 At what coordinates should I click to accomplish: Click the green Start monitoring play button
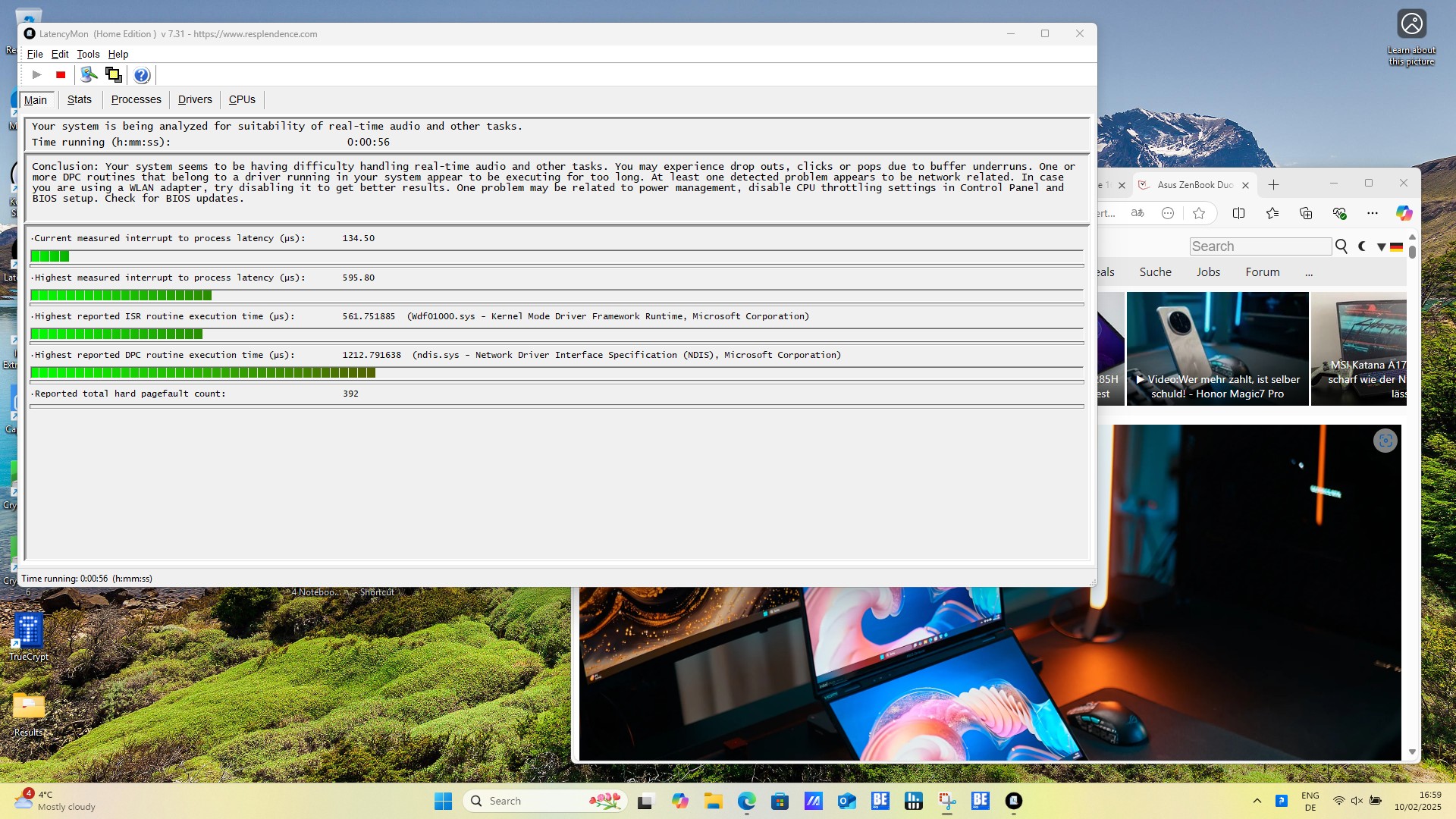36,74
